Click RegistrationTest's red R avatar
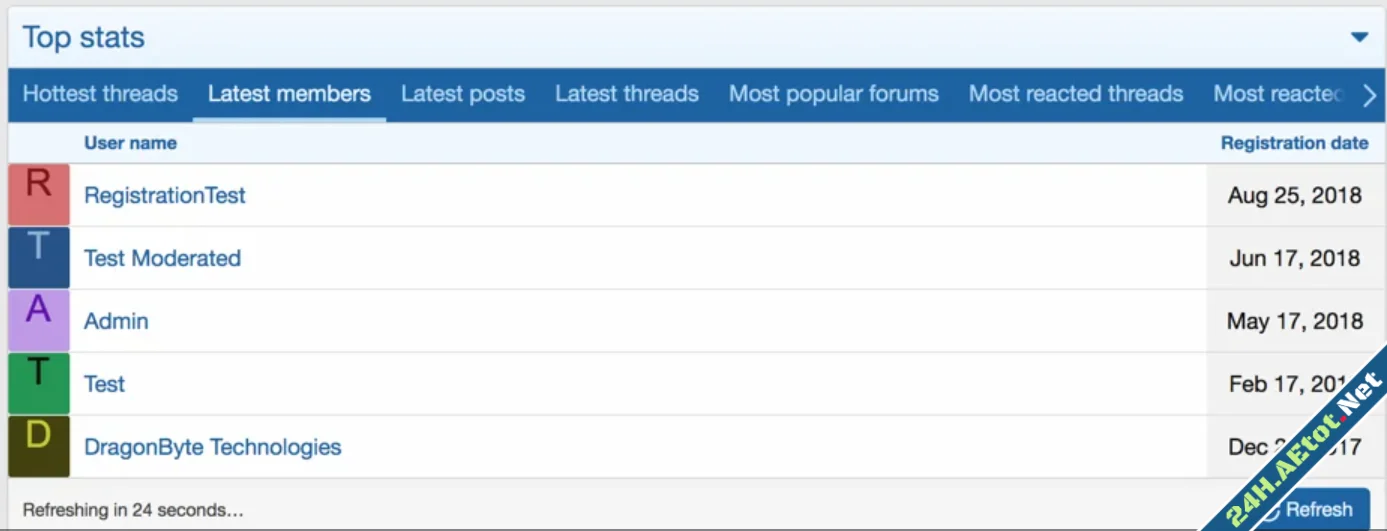 [39, 195]
